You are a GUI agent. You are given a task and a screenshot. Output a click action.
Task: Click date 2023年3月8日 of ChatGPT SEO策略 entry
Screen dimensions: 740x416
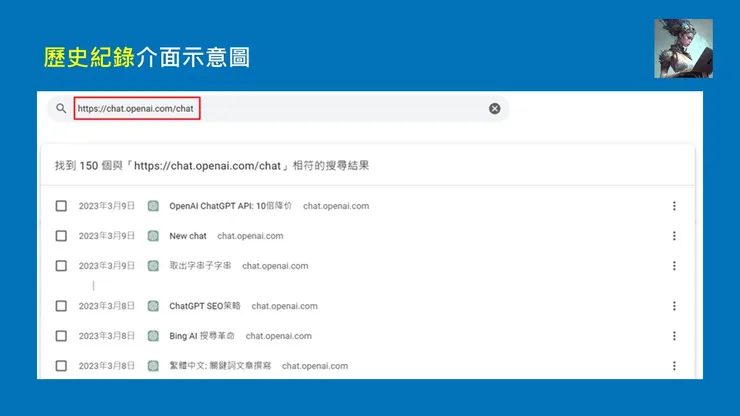(107, 306)
